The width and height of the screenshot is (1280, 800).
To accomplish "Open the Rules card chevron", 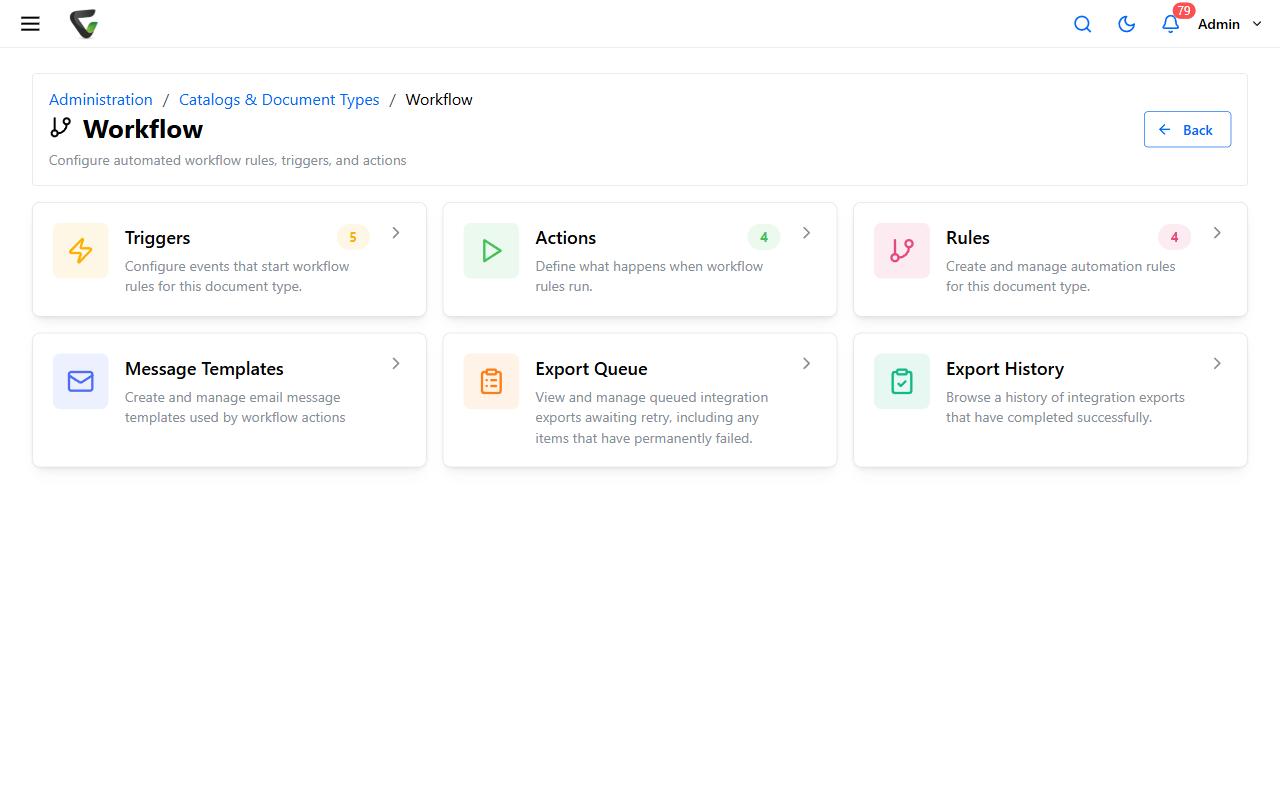I will [x=1217, y=233].
